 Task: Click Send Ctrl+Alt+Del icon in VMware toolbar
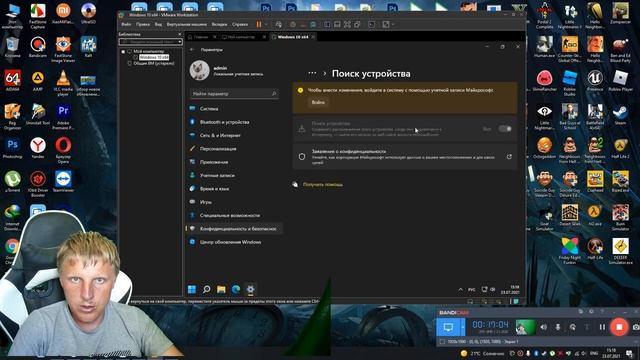click(279, 24)
